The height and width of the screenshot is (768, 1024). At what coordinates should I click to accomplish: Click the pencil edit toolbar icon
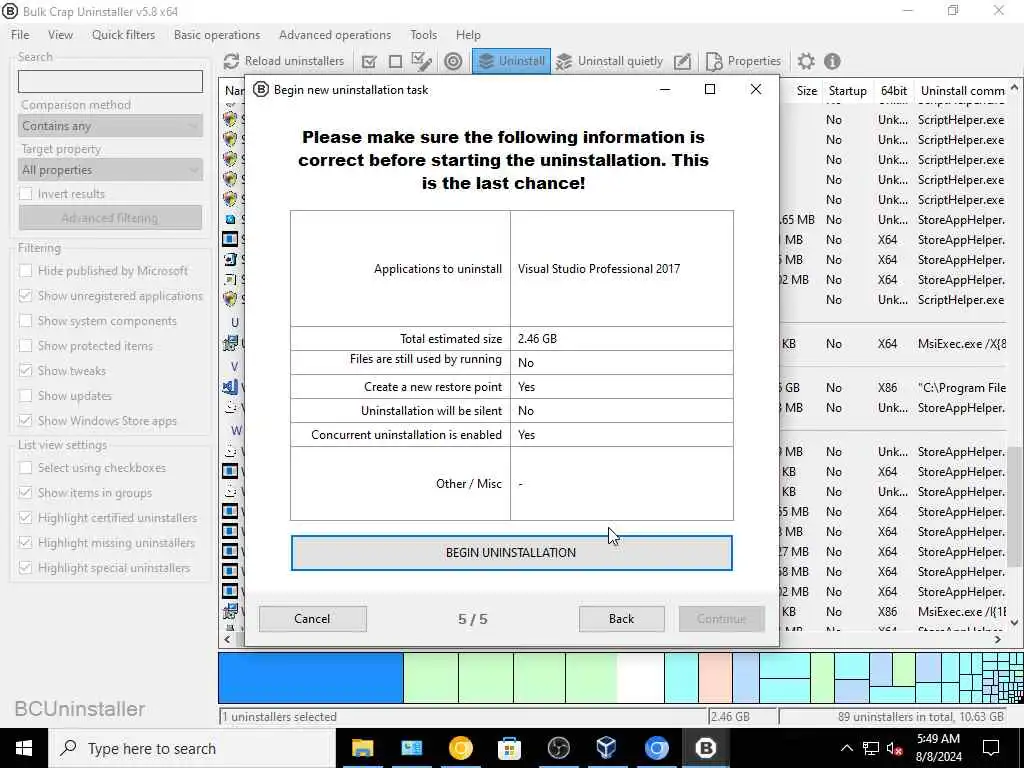(682, 61)
